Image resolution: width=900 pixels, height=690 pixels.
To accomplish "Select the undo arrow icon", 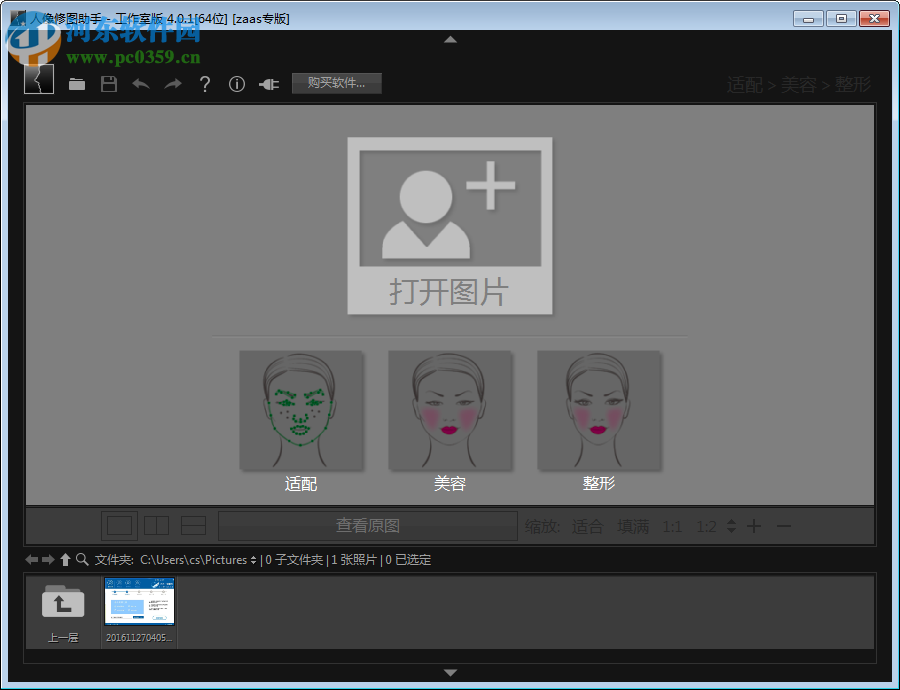I will [140, 84].
